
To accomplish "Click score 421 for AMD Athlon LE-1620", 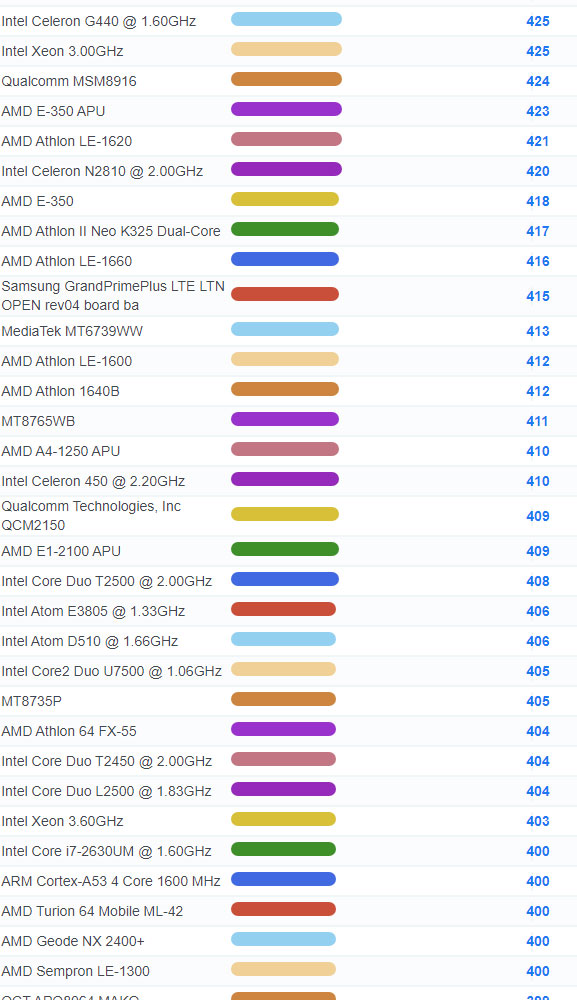I will point(537,141).
